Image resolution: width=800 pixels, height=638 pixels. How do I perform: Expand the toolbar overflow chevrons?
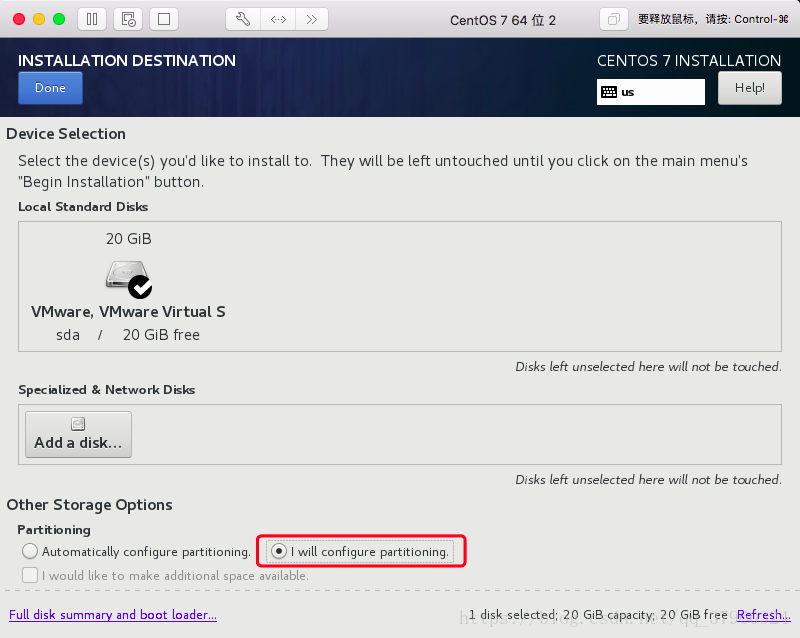312,19
